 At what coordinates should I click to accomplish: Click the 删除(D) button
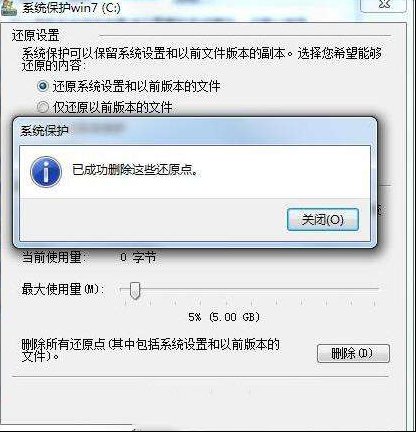(353, 353)
